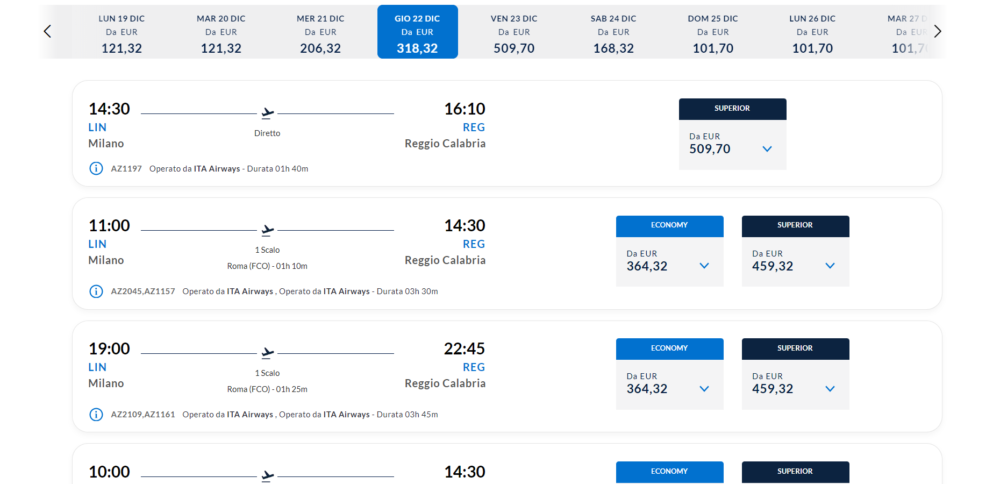This screenshot has width=1000, height=484.
Task: Click airplane icon on 19:00 flight
Action: click(x=267, y=353)
